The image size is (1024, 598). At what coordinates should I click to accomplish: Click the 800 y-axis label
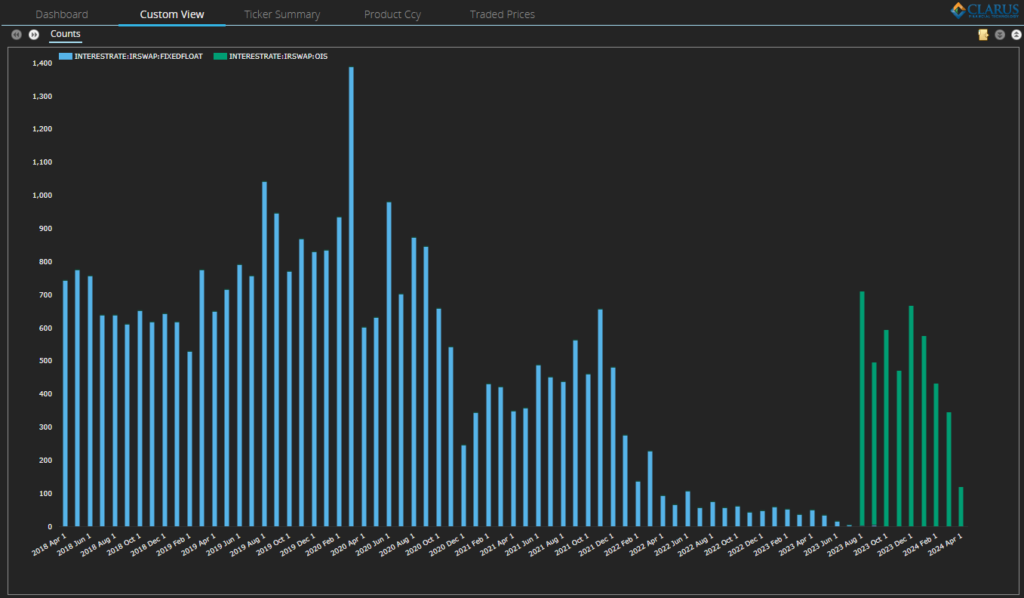tap(46, 262)
